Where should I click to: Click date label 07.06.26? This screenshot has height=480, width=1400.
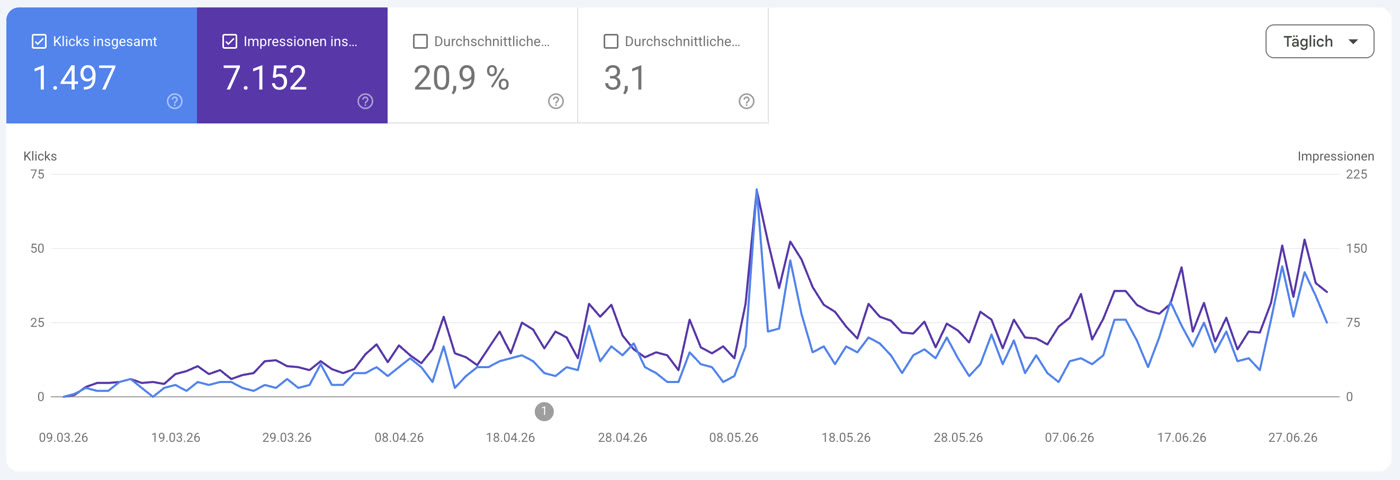tap(1070, 438)
